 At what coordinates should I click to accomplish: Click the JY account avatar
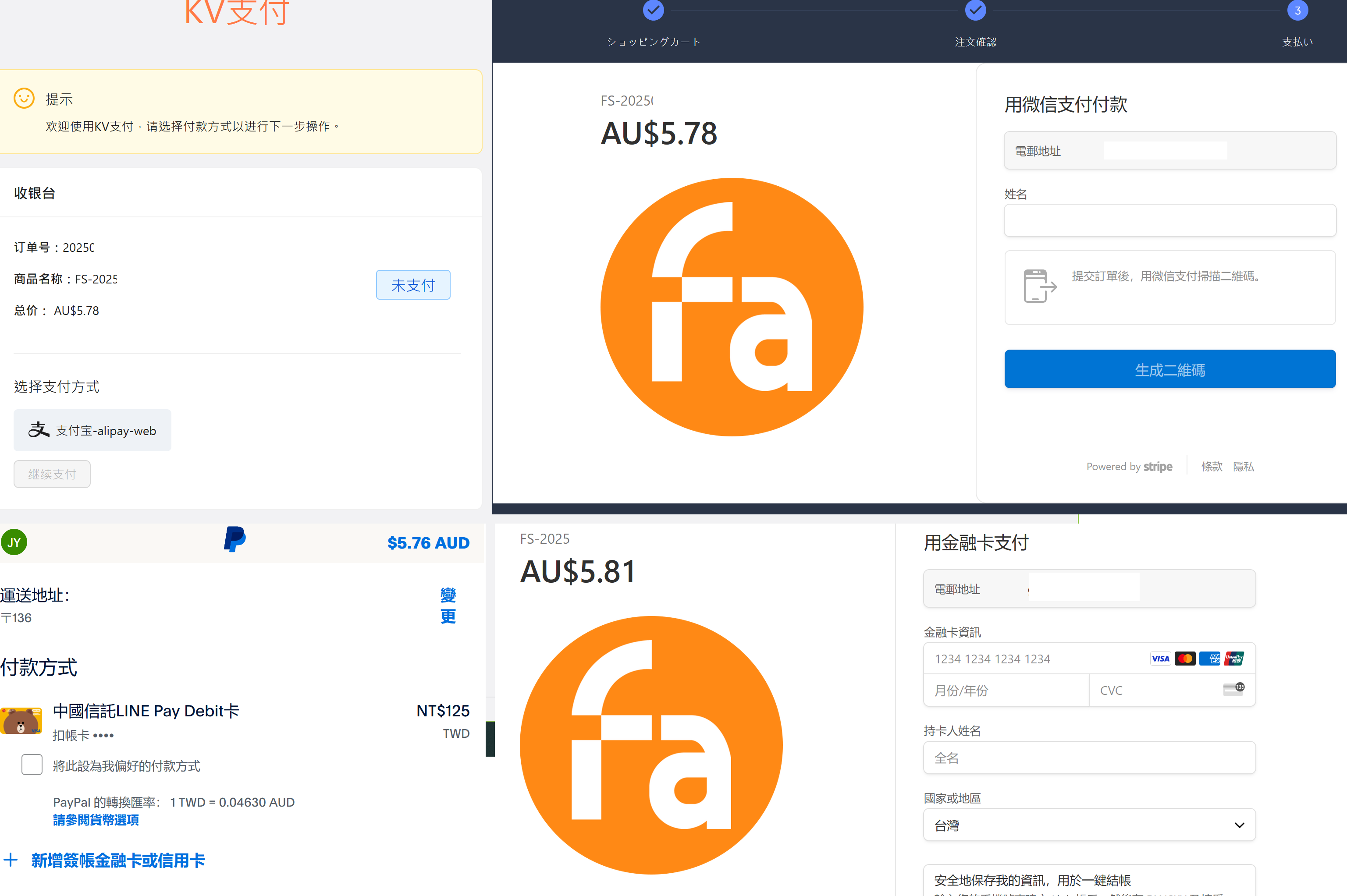(x=14, y=542)
